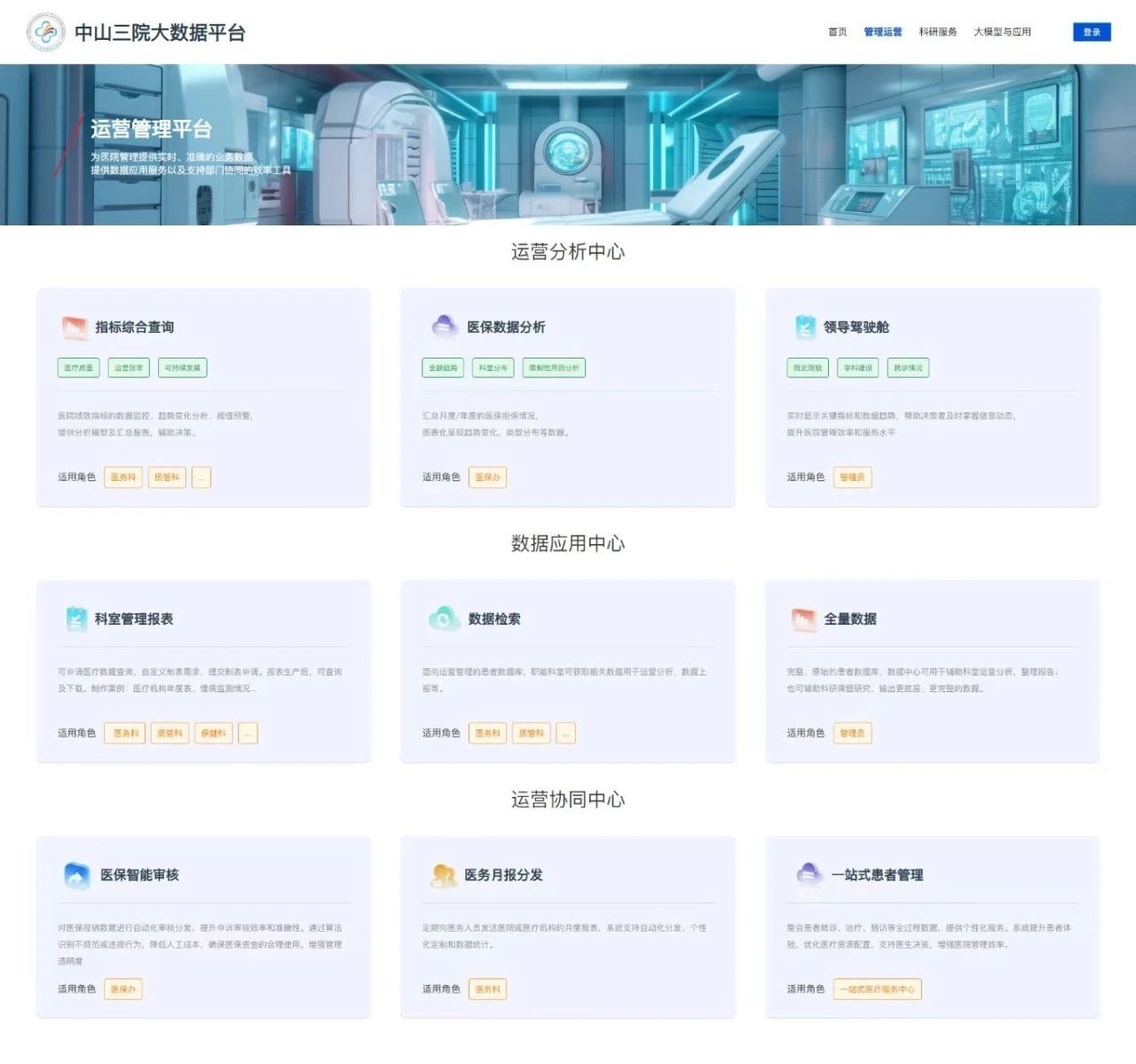
Task: Expand more roles in 指标综合查询 card
Action: coord(201,477)
